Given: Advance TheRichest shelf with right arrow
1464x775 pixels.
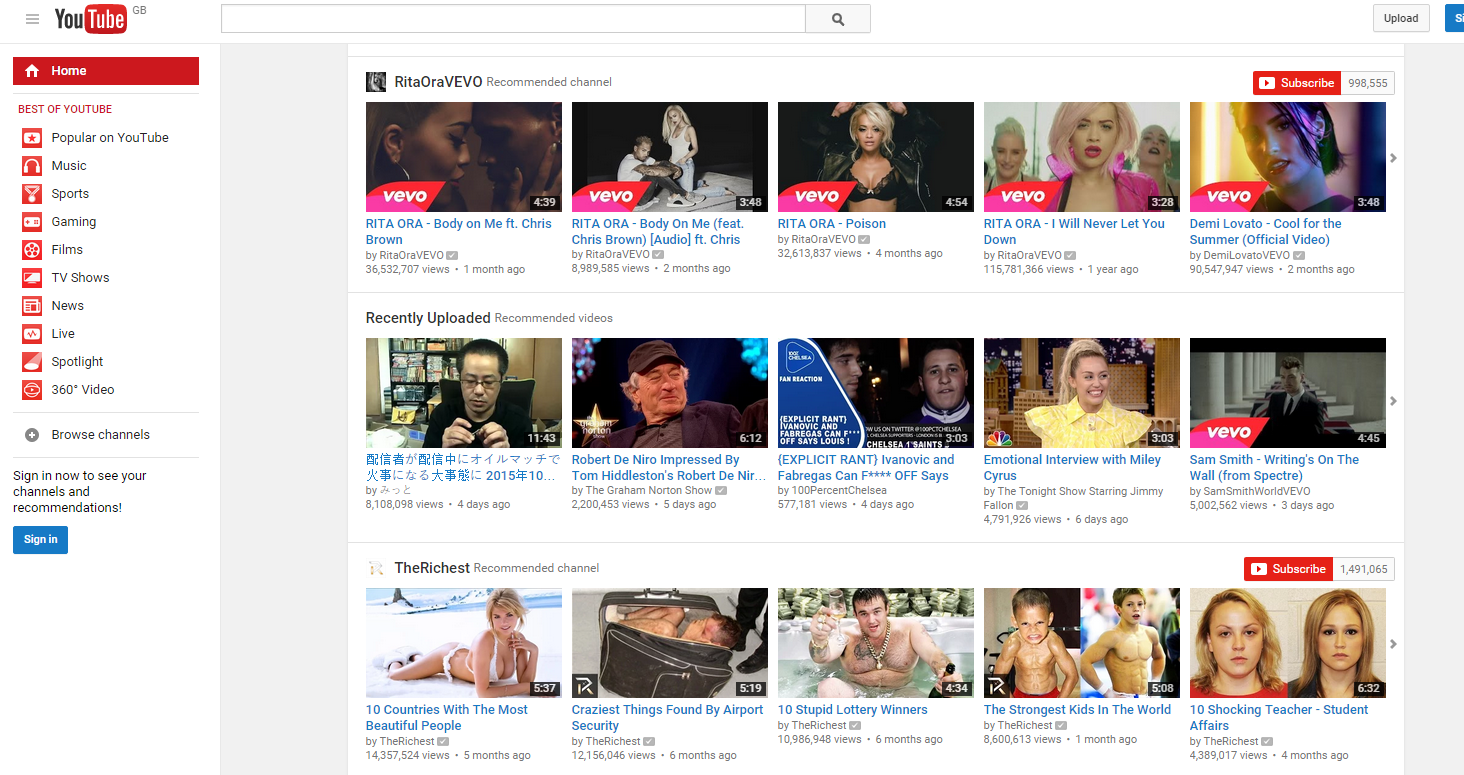Looking at the screenshot, I should point(1393,644).
